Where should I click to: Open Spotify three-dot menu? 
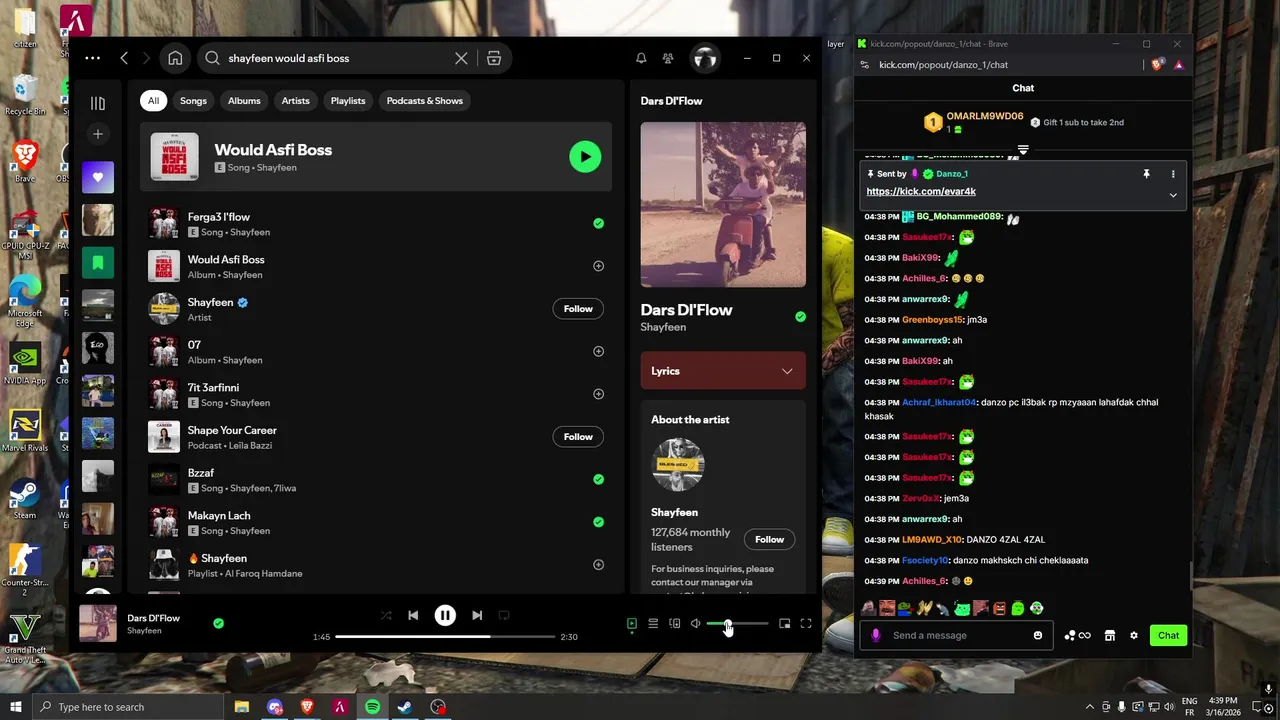click(x=92, y=58)
